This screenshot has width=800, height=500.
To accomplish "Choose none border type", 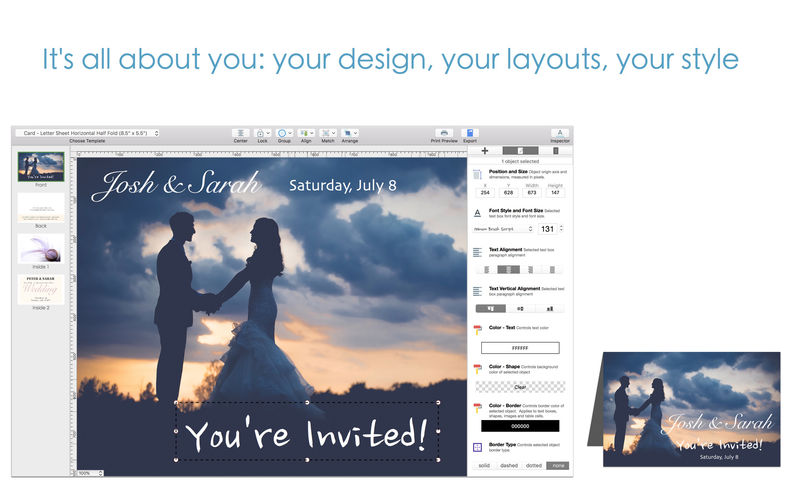I will pos(558,466).
